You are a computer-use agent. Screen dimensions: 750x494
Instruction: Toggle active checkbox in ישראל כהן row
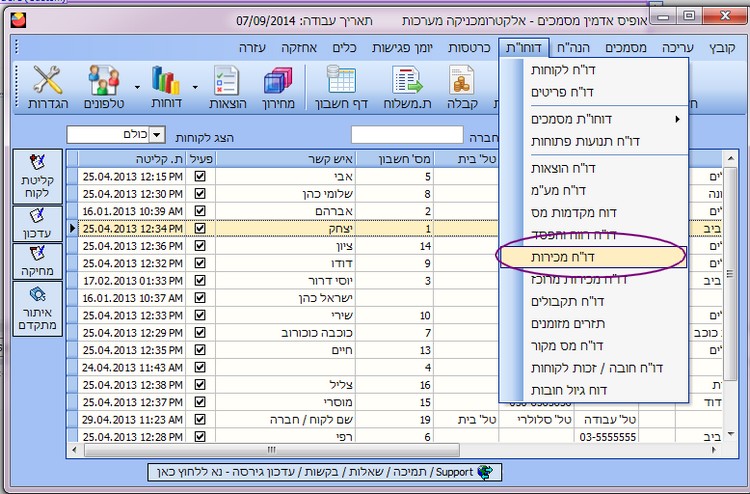click(200, 298)
